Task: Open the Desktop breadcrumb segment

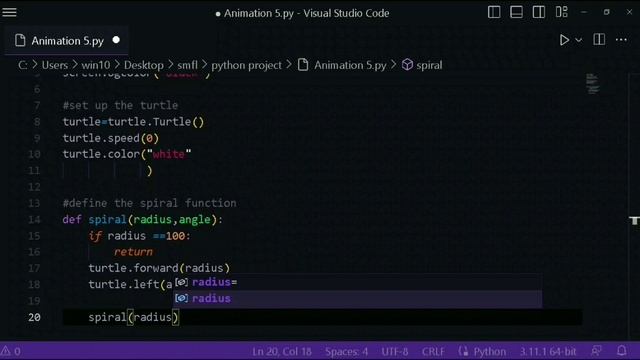Action: click(x=144, y=65)
